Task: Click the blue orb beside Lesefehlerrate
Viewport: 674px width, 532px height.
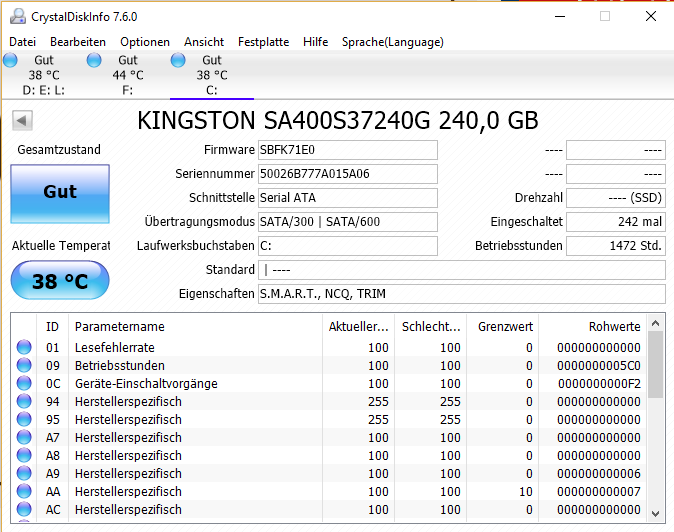Action: 24,348
